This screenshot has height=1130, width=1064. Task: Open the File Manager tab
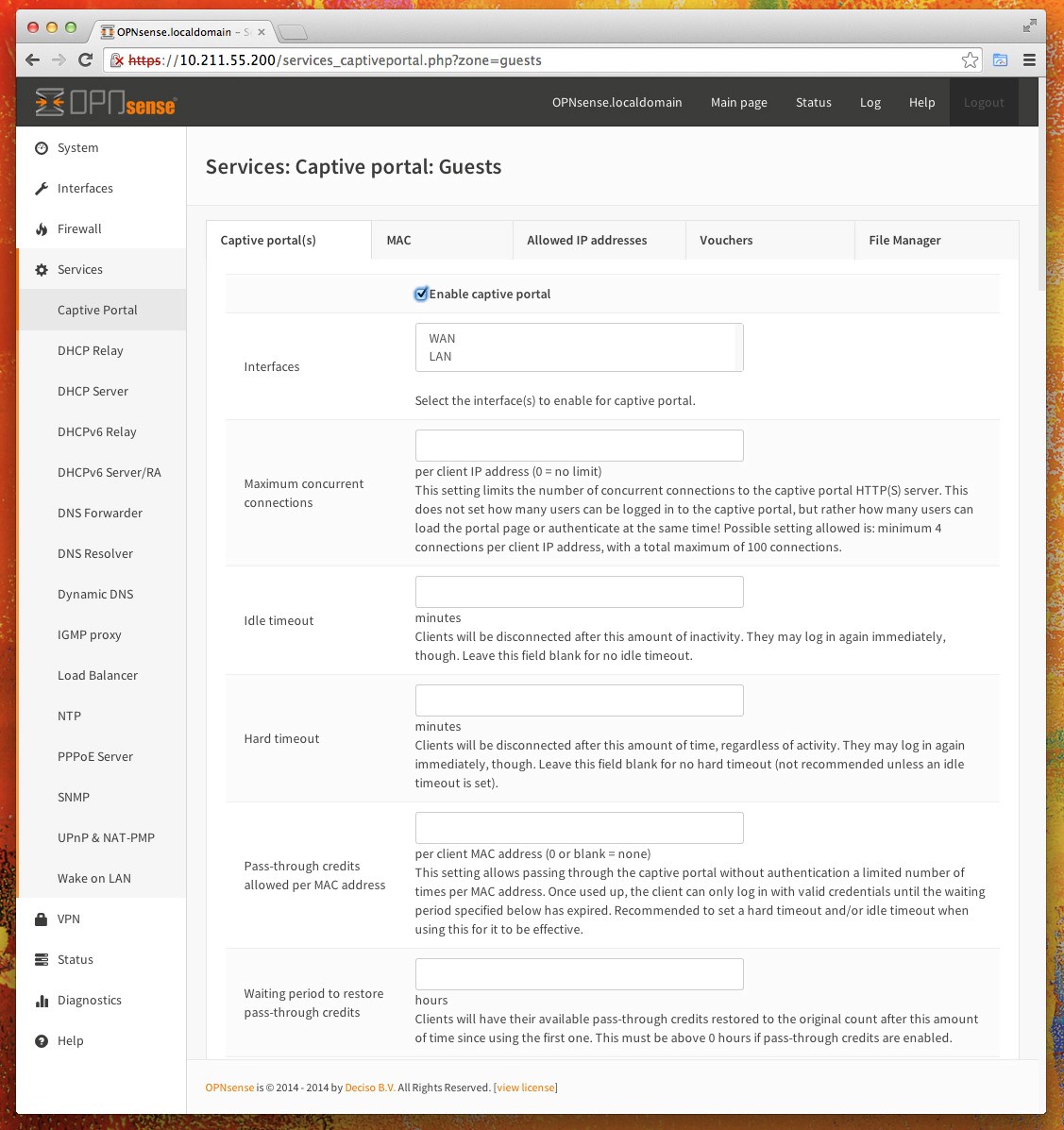(x=937, y=240)
